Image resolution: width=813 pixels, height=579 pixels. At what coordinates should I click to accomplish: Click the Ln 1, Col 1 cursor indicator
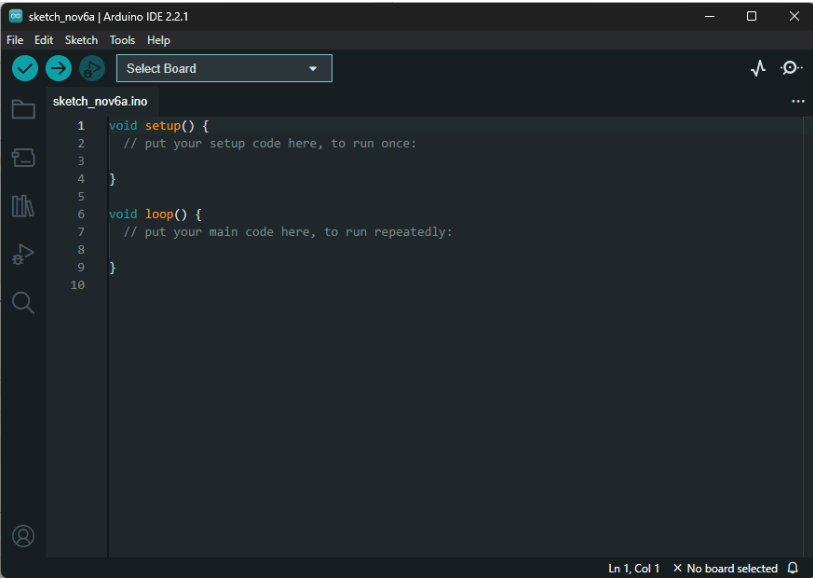[634, 568]
